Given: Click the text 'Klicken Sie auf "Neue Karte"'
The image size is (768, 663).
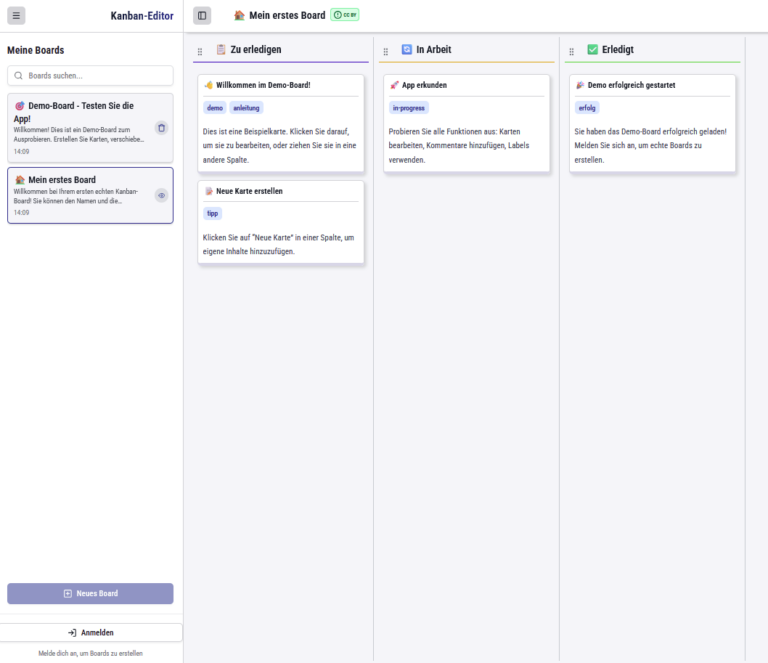Looking at the screenshot, I should pyautogui.click(x=248, y=237).
